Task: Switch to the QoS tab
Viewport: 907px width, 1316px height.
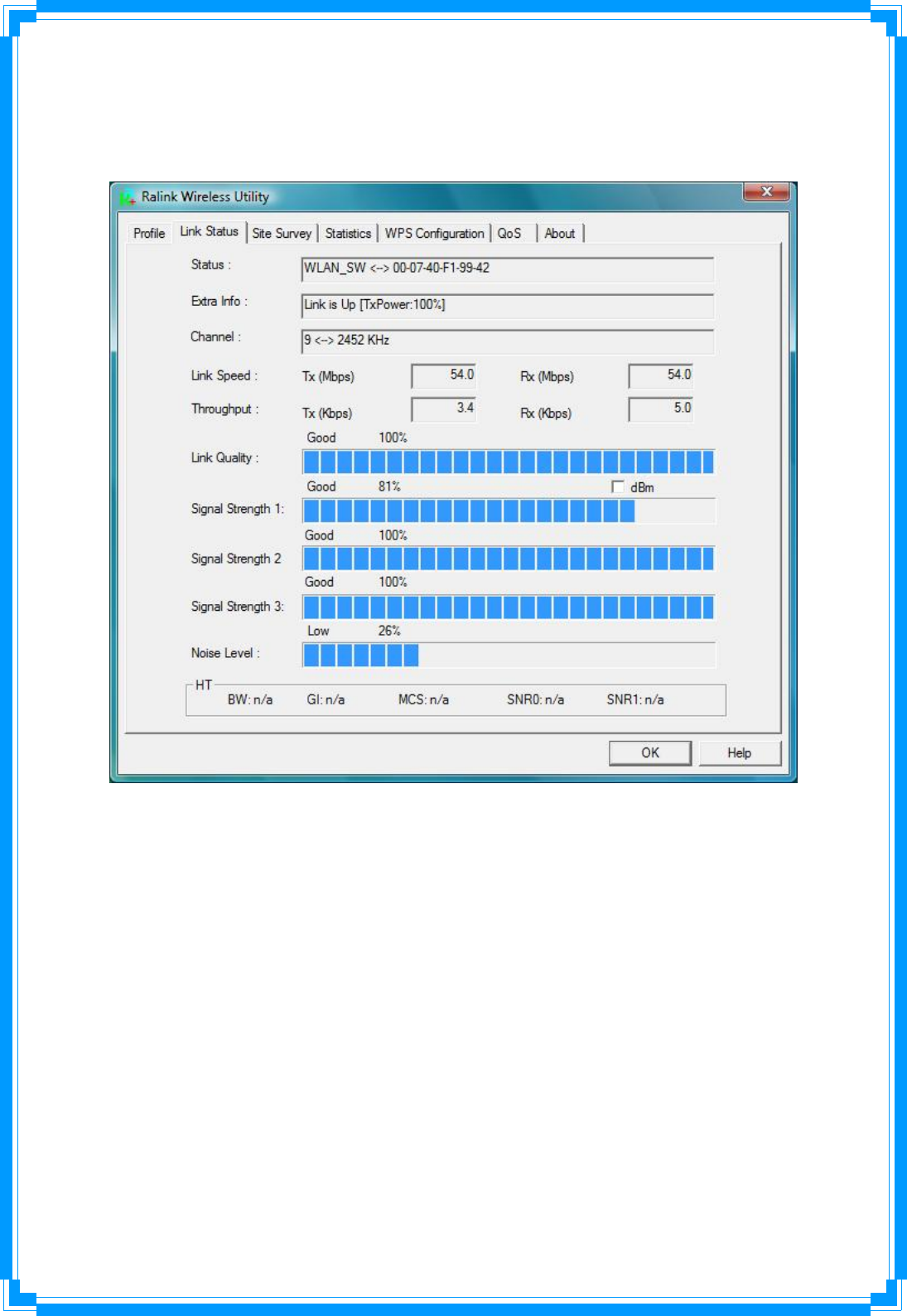Action: [x=509, y=234]
